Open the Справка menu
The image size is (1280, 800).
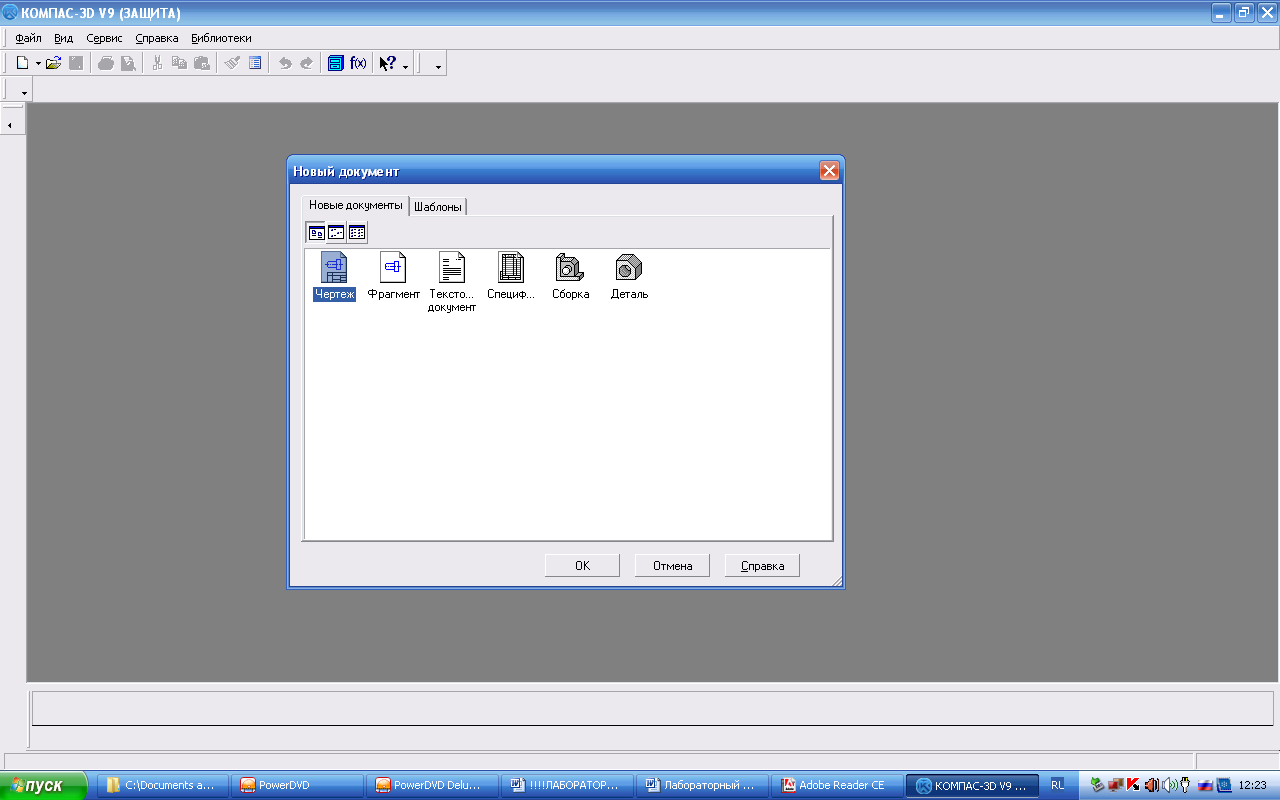(157, 38)
